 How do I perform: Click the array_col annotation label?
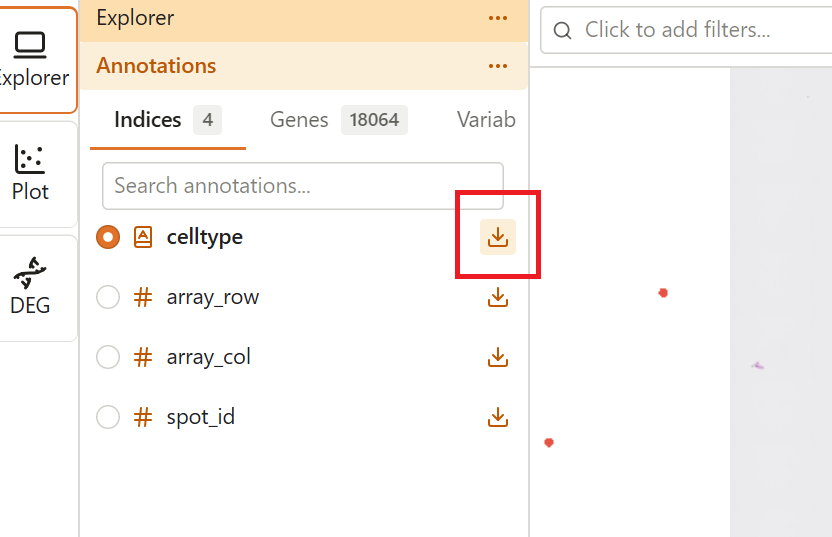[209, 357]
